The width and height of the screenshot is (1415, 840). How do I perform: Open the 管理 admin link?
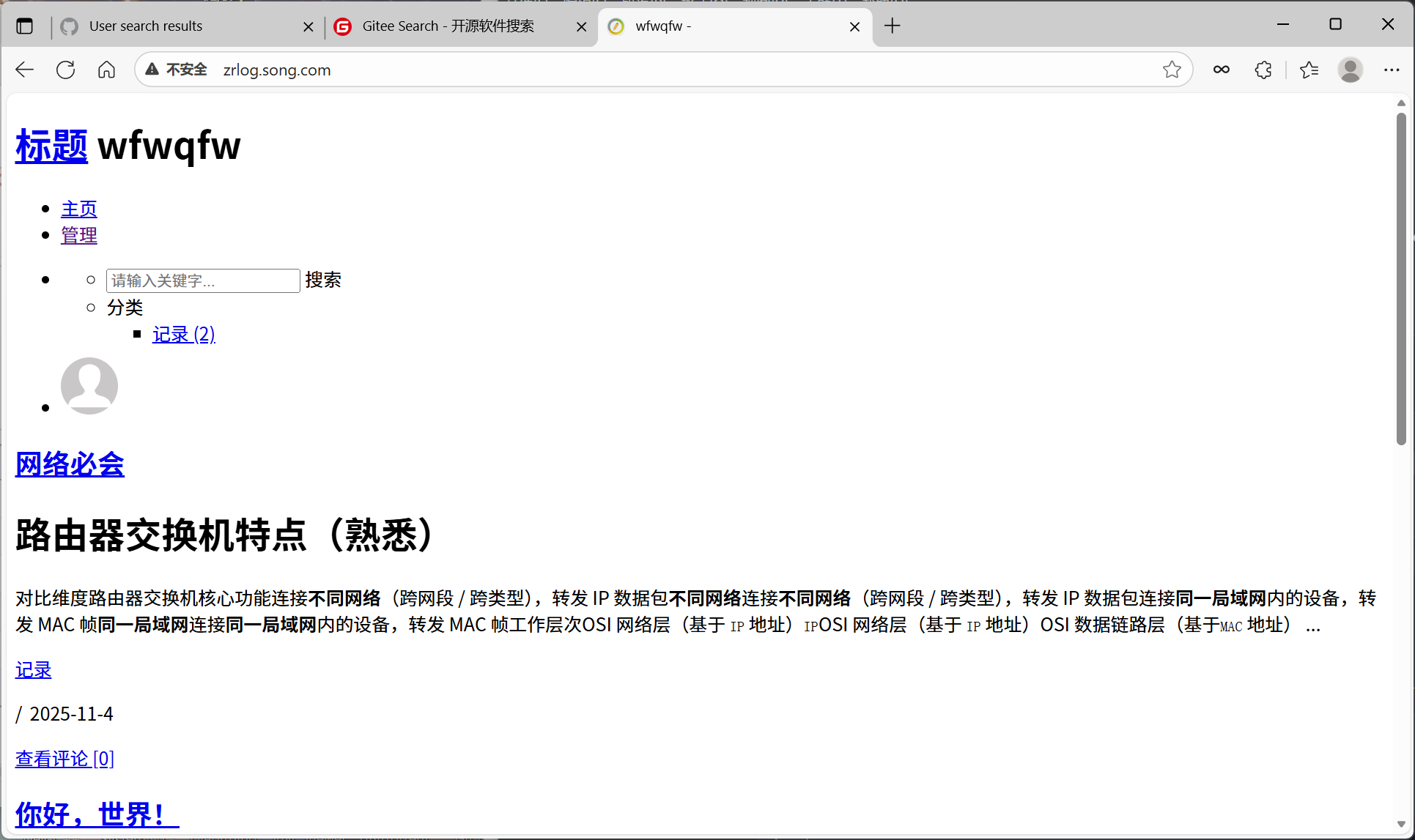[x=79, y=235]
